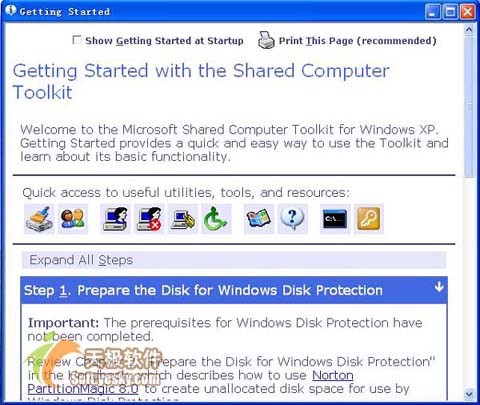Click the Step 1 Prepare the Disk header
Screen dimensions: 480x405
[234, 290]
